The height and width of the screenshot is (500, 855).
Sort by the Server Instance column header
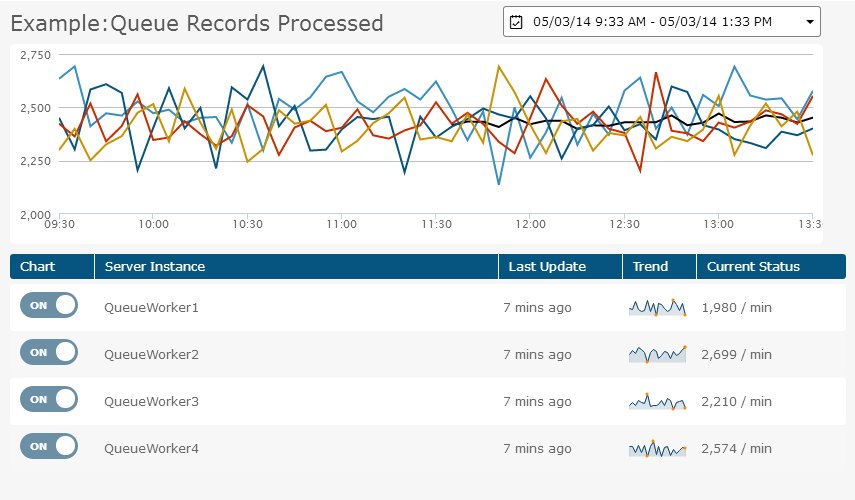297,267
